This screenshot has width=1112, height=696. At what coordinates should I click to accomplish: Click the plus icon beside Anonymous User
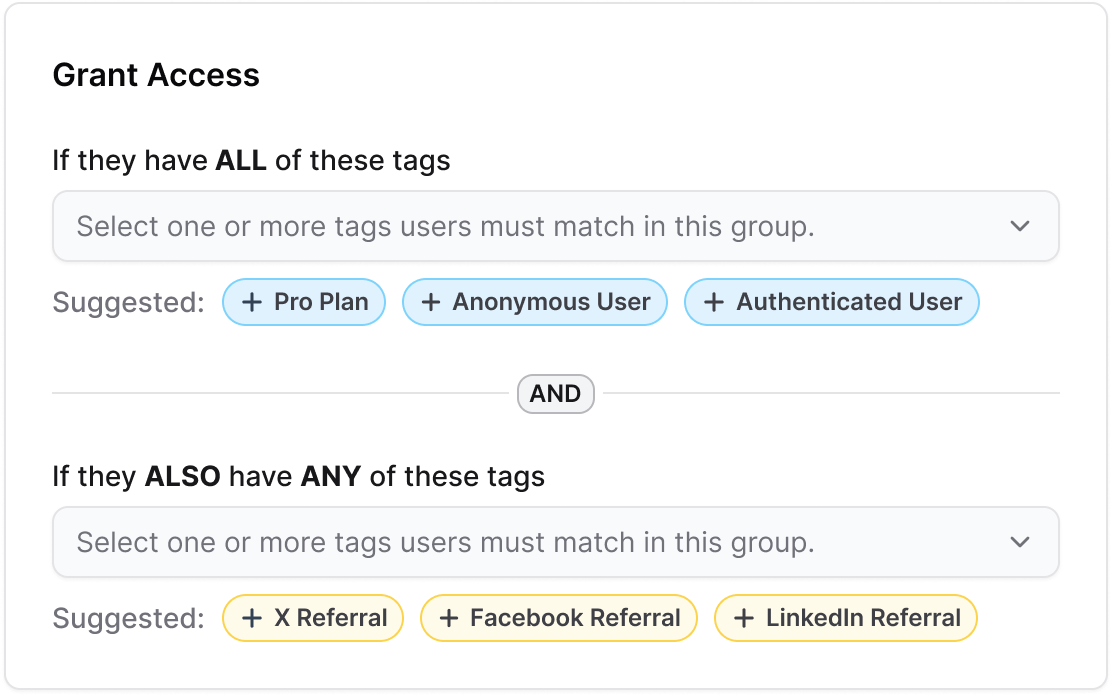tap(431, 302)
